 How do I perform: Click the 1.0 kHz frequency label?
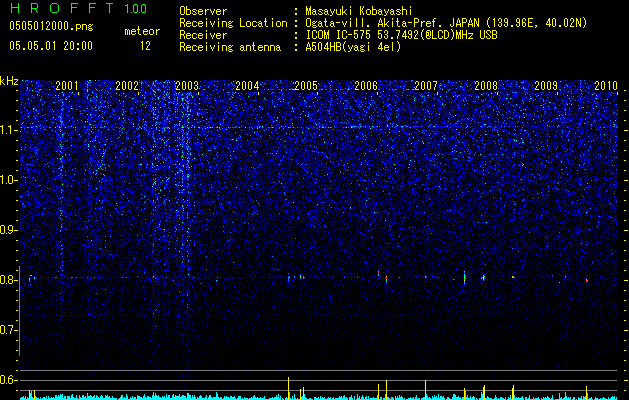tap(8, 180)
